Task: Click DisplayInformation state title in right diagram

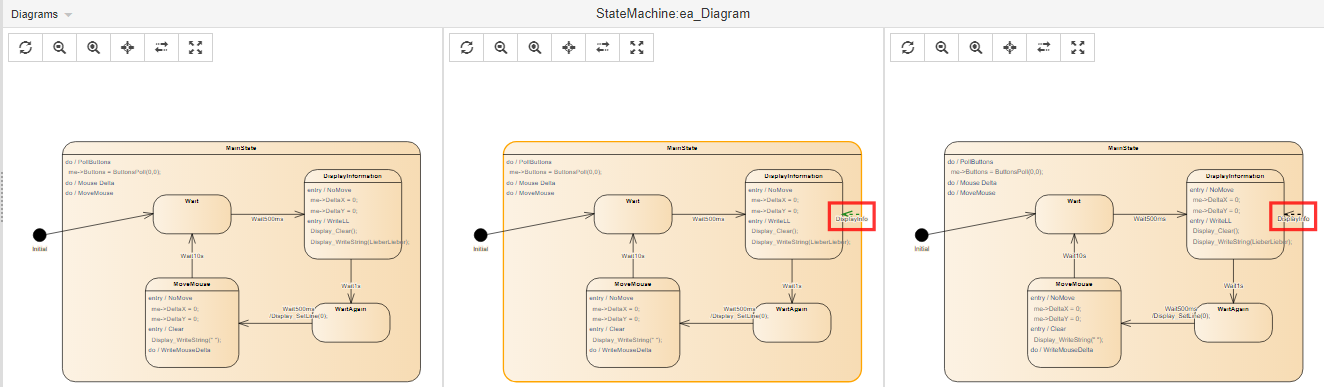Action: [1234, 176]
